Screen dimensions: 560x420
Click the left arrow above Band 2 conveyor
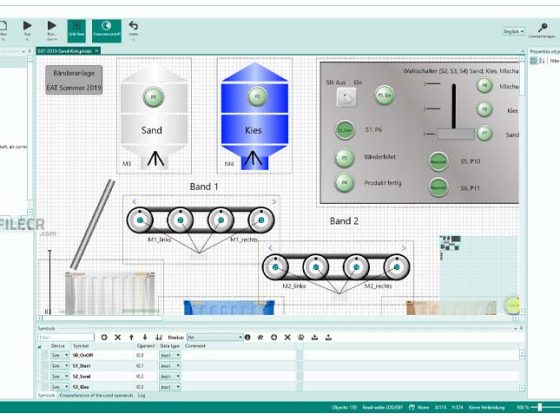[270, 248]
